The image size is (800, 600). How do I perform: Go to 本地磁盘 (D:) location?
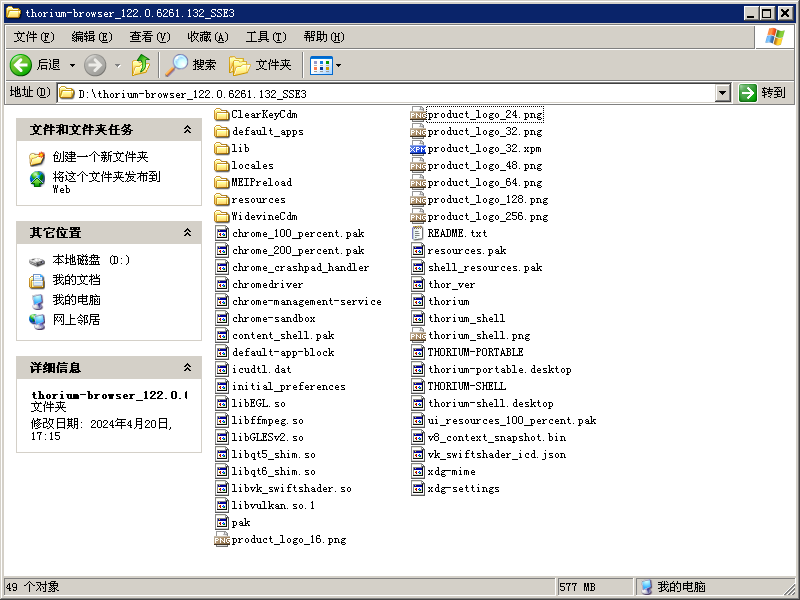(91, 260)
